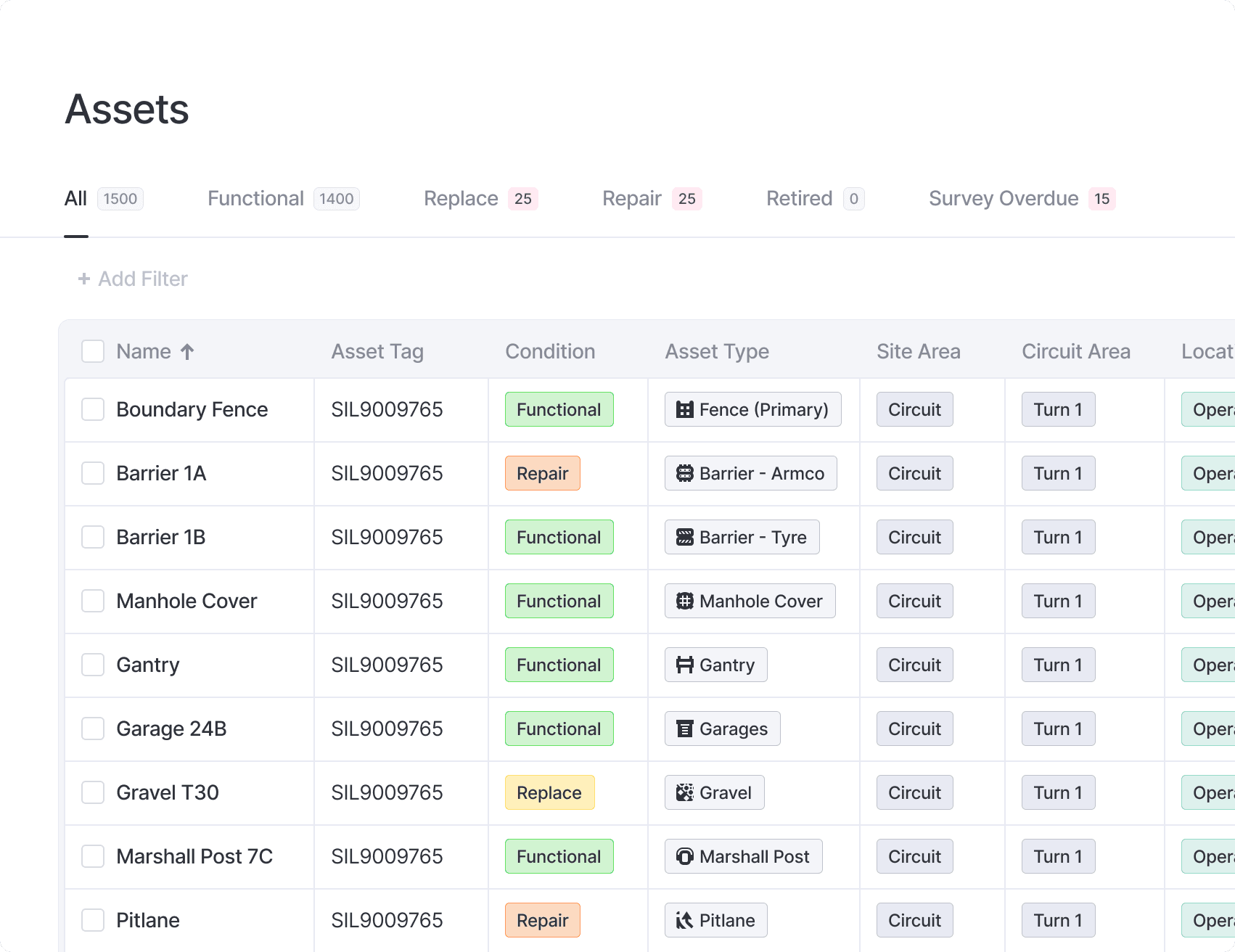Click the manhole cover icon in the Asset Type tag
The image size is (1235, 952).
(684, 602)
